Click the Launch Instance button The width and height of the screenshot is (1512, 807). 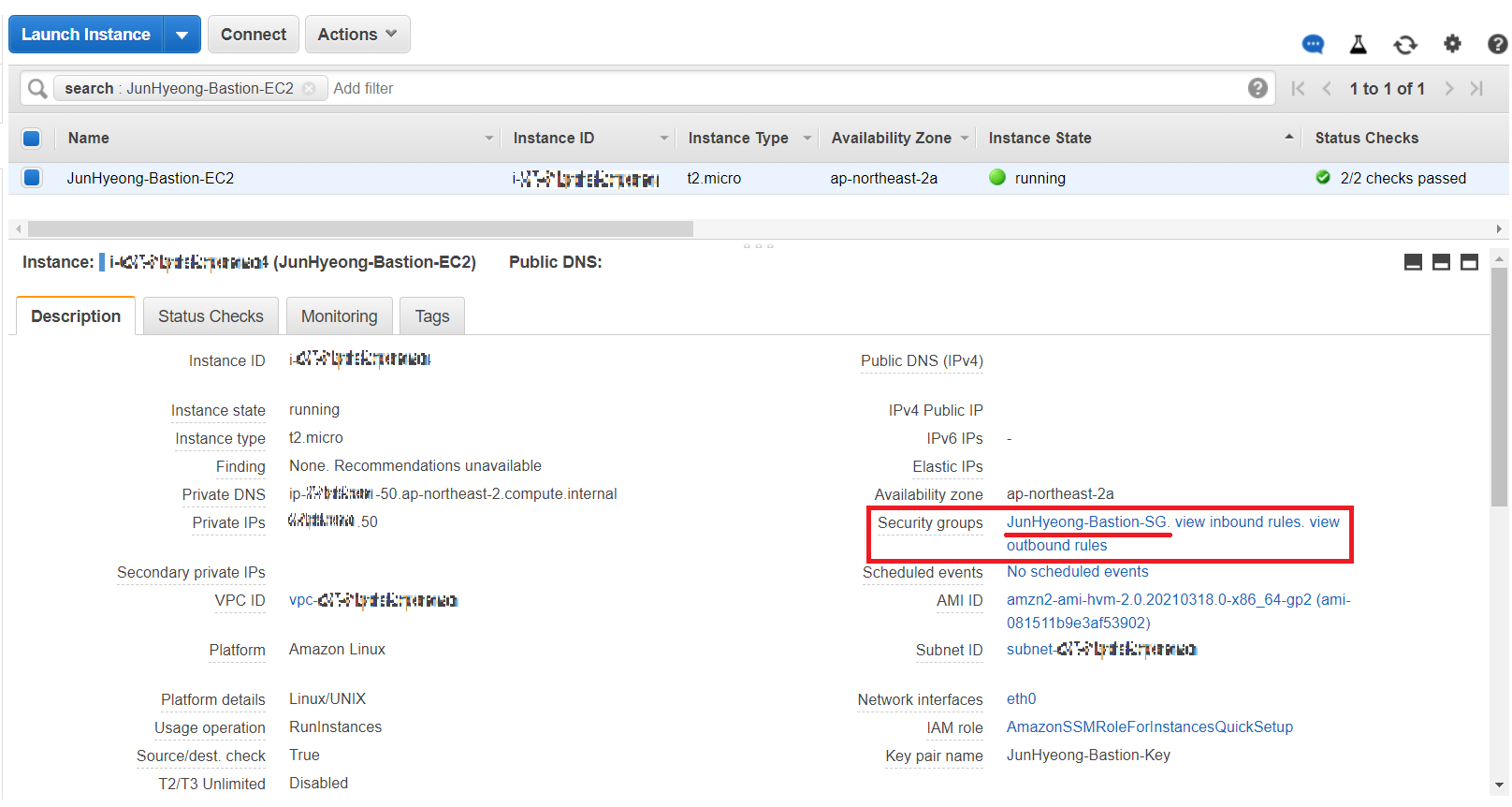point(86,35)
